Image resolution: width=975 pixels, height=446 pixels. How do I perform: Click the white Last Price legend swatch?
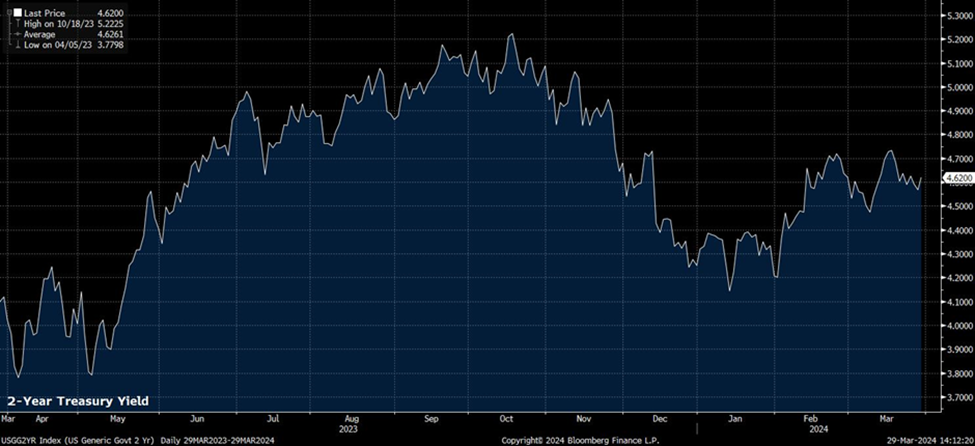16,12
